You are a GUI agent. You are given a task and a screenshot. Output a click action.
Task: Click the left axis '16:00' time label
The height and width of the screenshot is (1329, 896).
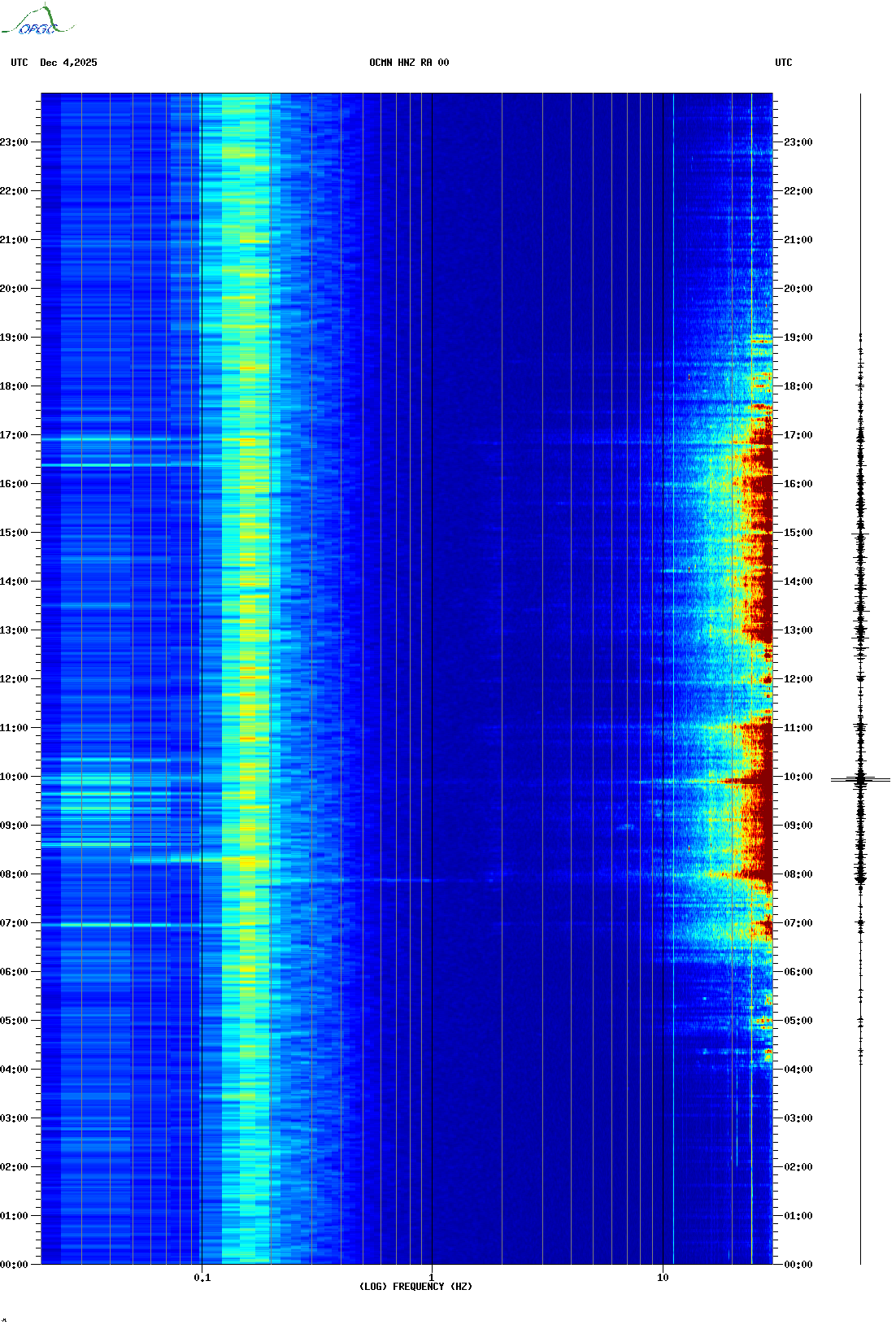pyautogui.click(x=14, y=484)
